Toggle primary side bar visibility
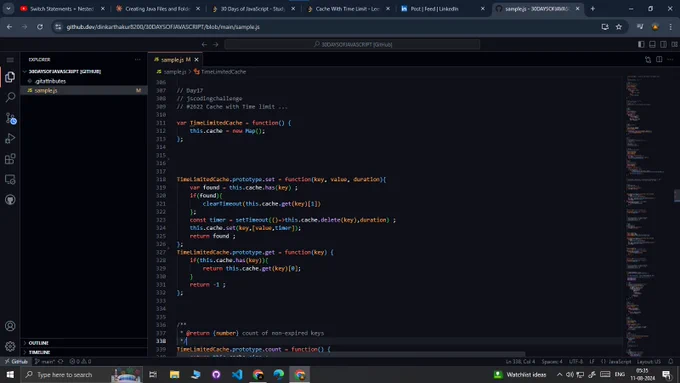This screenshot has height=383, width=680. pyautogui.click(x=641, y=44)
